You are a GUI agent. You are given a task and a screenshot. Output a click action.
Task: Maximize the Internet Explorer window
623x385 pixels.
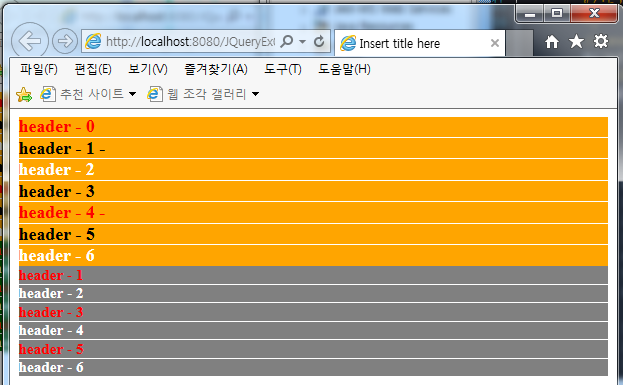pyautogui.click(x=557, y=14)
